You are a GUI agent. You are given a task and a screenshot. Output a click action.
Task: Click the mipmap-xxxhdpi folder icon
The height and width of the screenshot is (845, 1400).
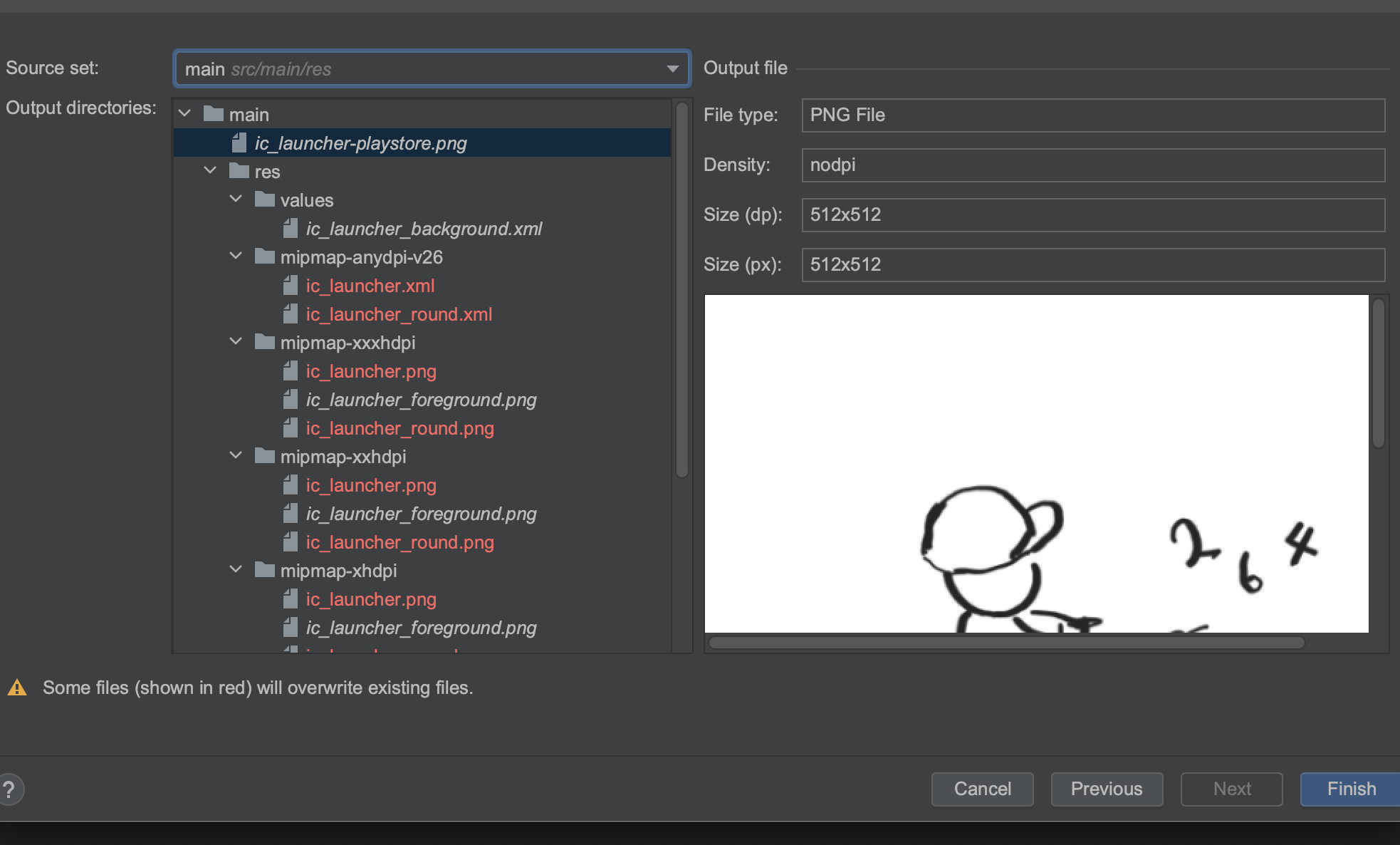(x=264, y=342)
